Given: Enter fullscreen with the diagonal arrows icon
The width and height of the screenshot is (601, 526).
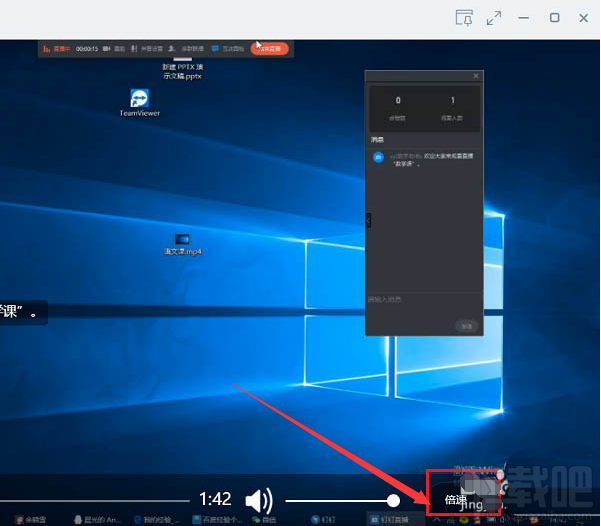Looking at the screenshot, I should point(494,18).
